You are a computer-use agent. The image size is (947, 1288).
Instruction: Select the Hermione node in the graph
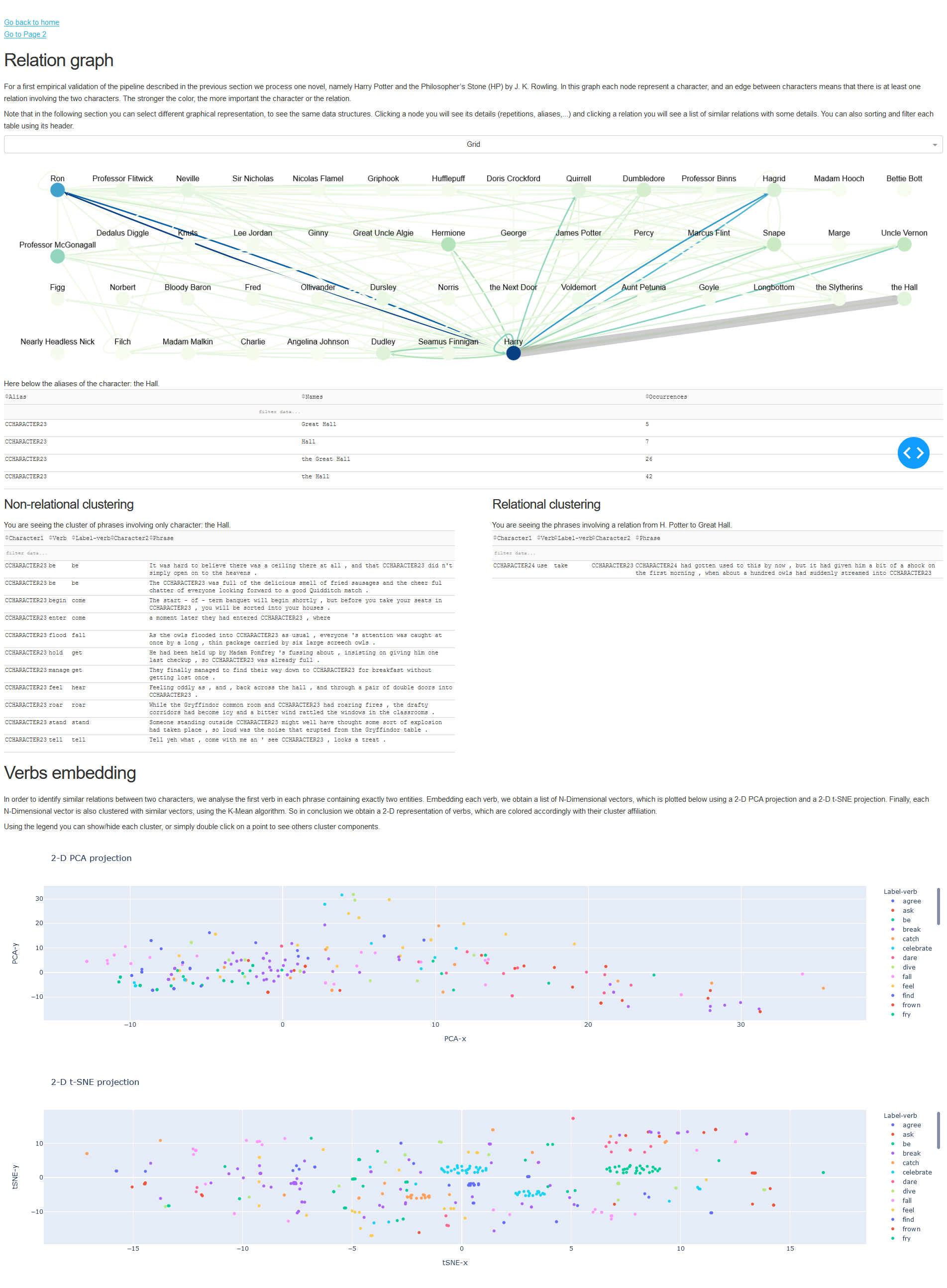[x=448, y=245]
